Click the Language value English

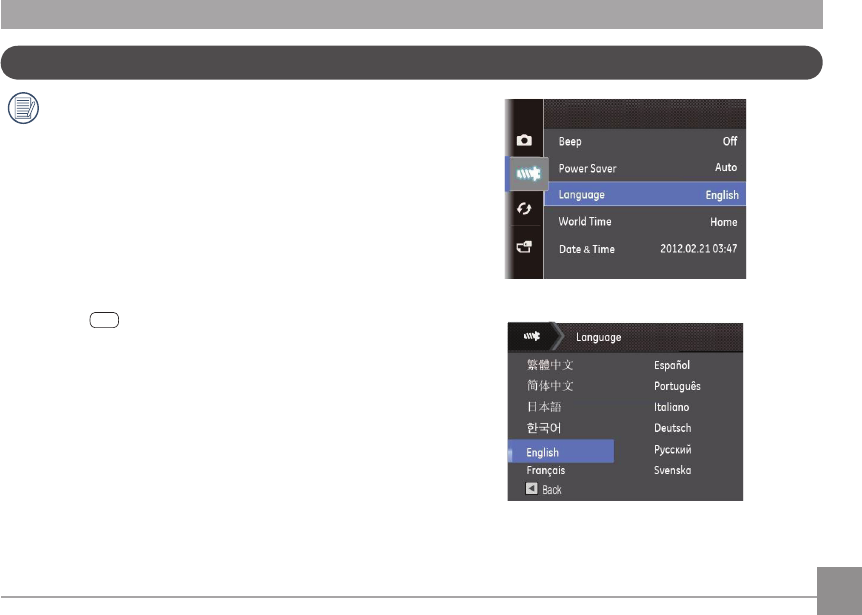point(722,196)
